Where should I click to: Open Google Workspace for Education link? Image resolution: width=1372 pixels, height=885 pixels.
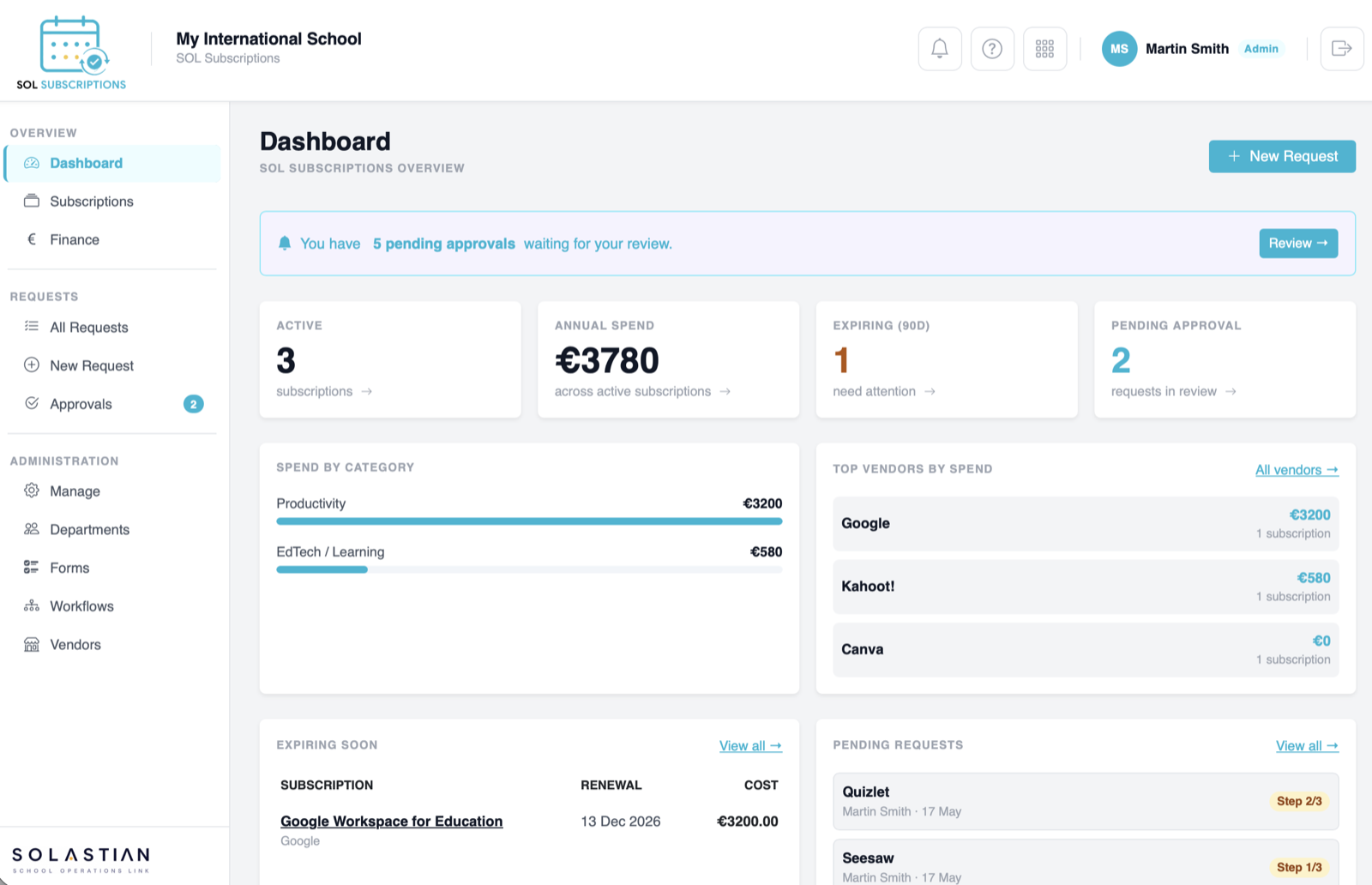click(x=391, y=821)
